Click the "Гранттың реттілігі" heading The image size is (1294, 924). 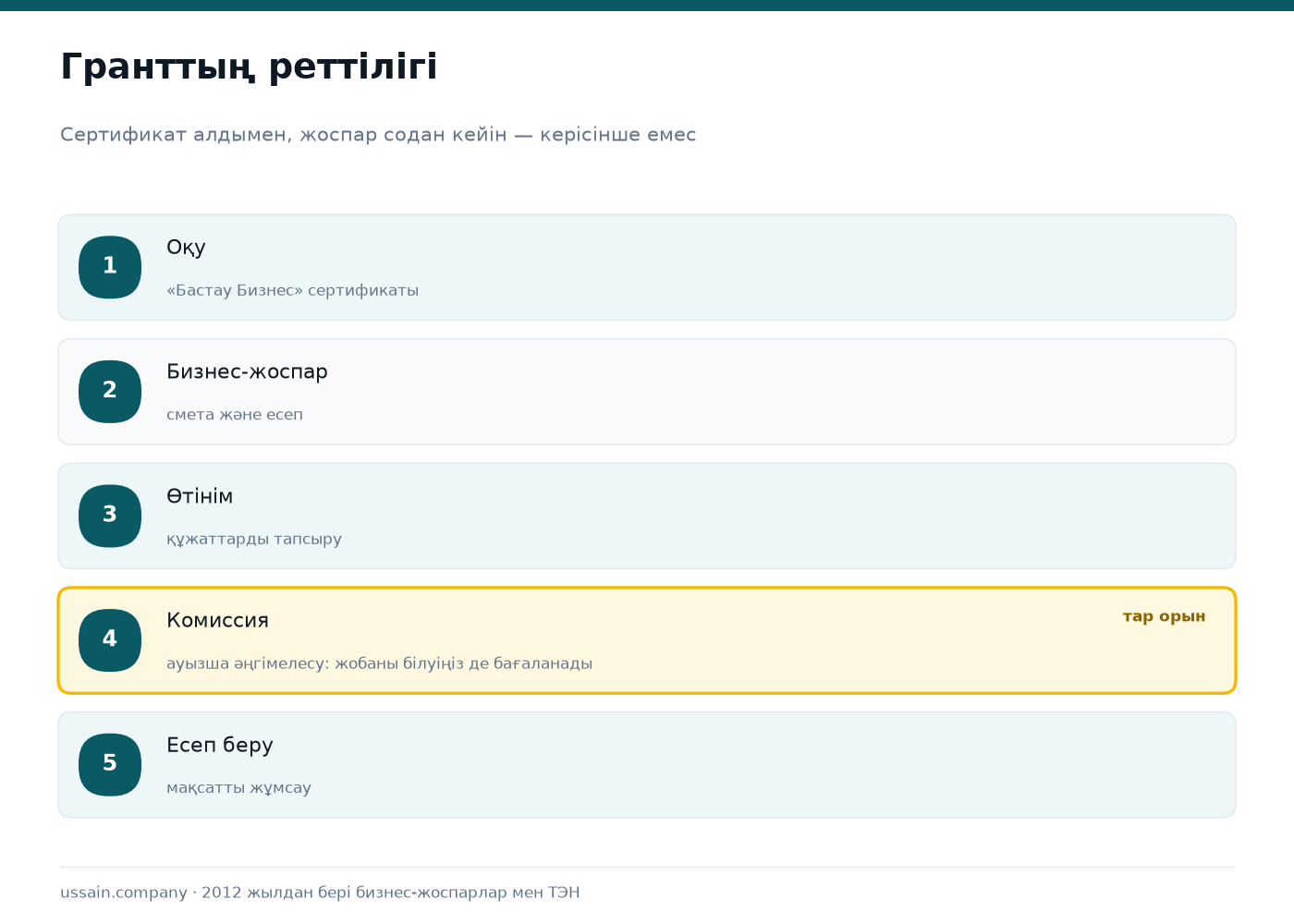[249, 67]
